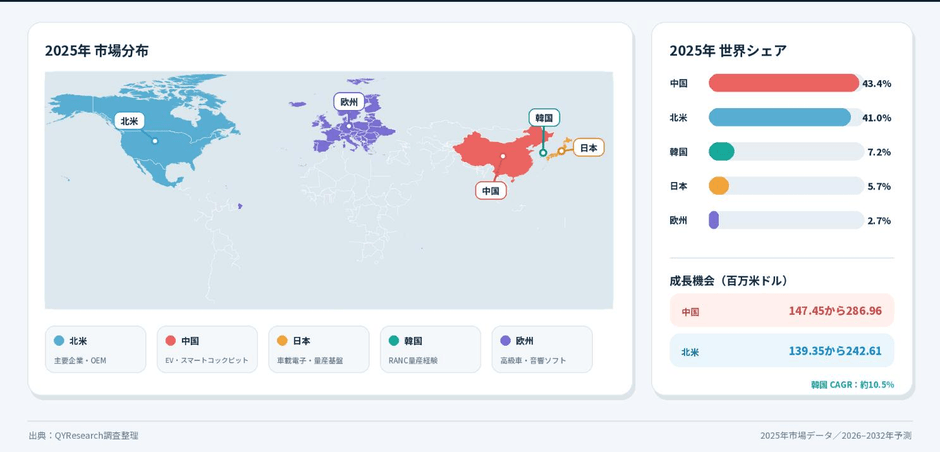
Task: Click the 2025年 市場分布 heading
Action: (x=97, y=51)
